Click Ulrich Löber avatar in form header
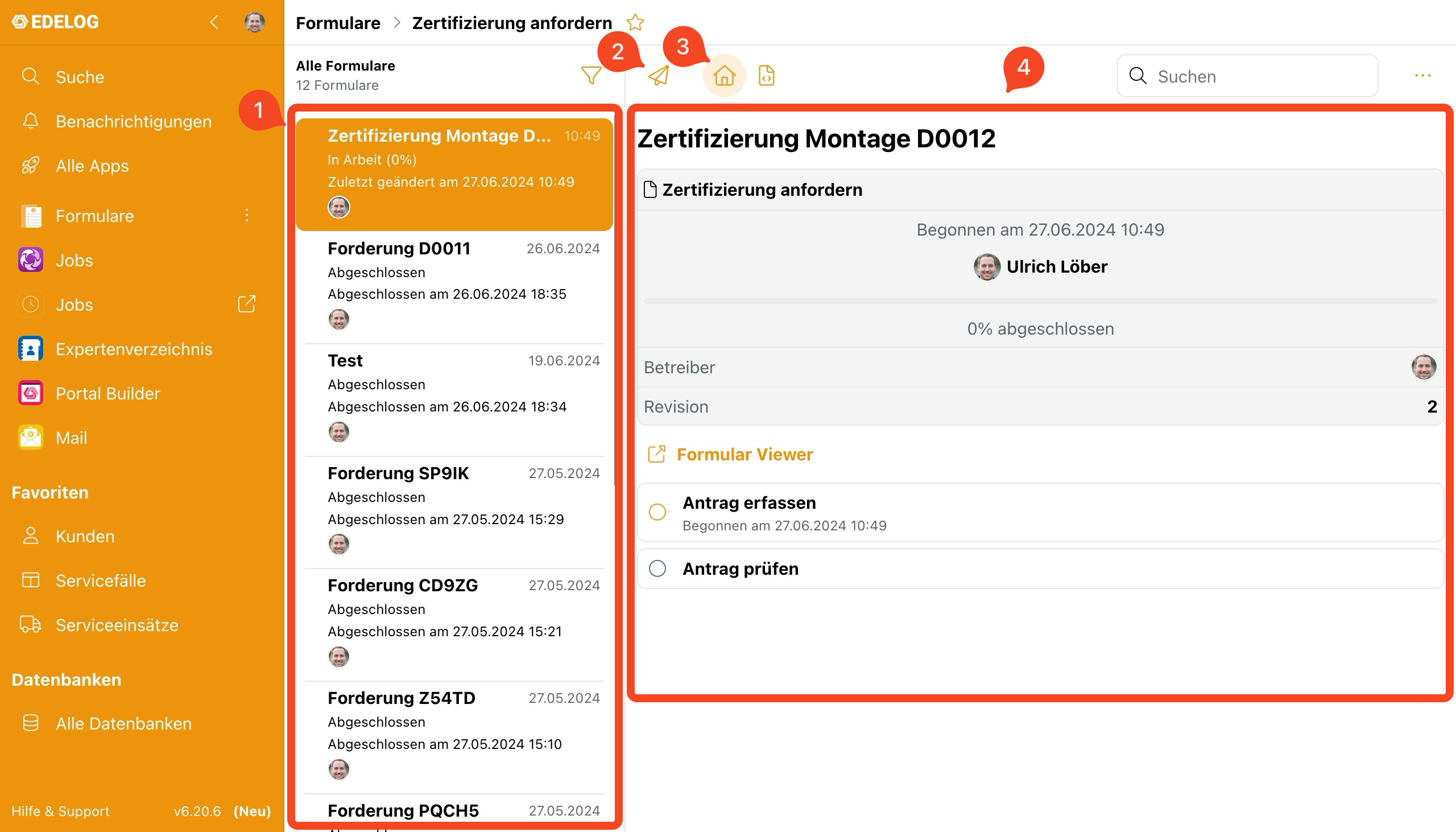Image resolution: width=1456 pixels, height=832 pixels. 986,267
